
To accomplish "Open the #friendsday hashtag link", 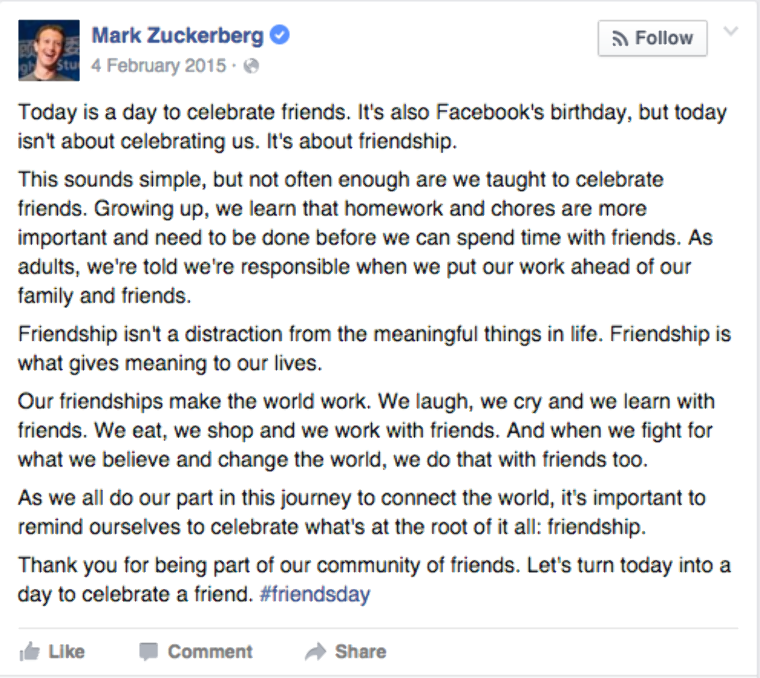I will [315, 594].
